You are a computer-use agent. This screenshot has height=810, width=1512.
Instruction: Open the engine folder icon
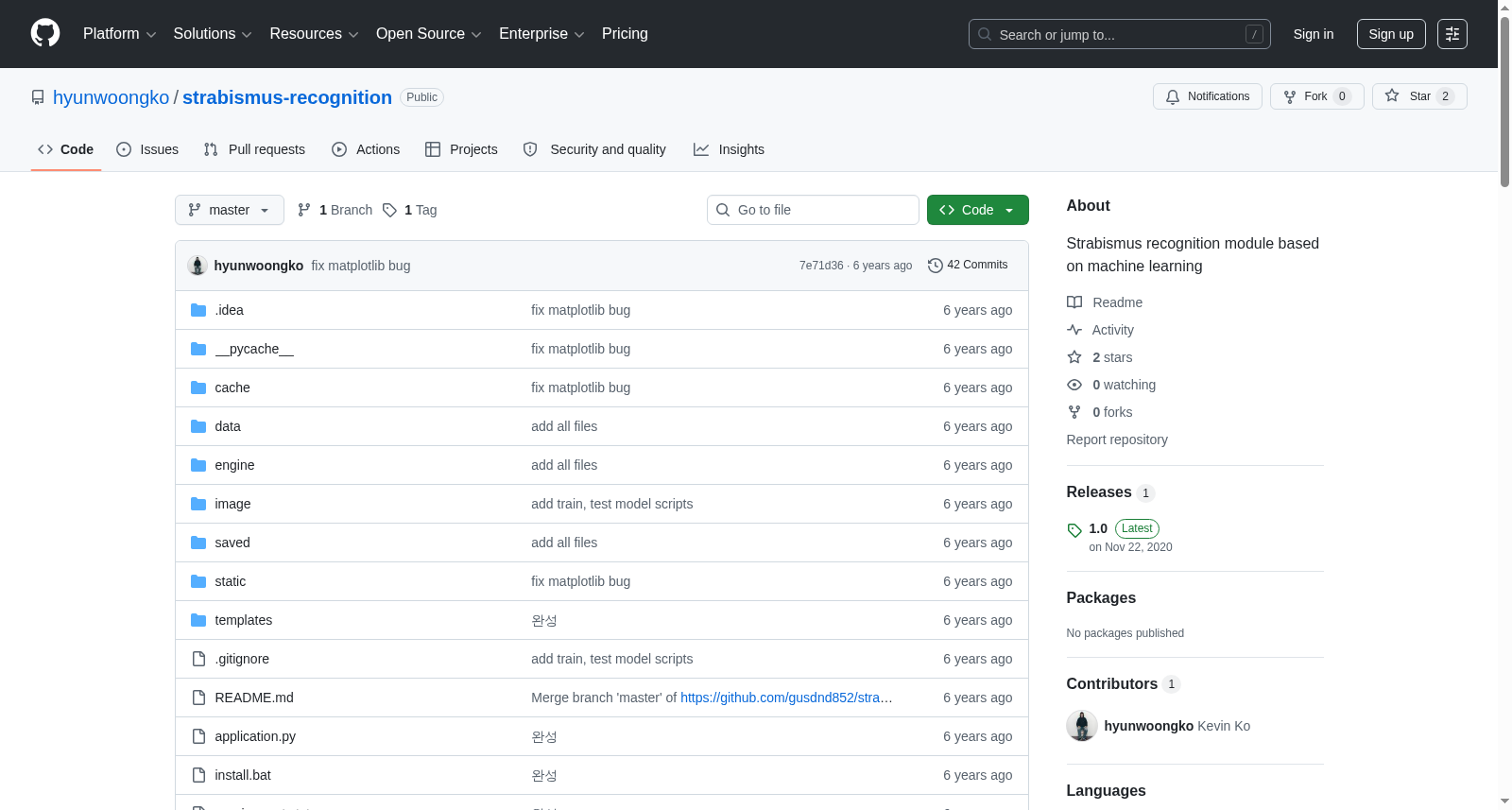click(x=198, y=465)
